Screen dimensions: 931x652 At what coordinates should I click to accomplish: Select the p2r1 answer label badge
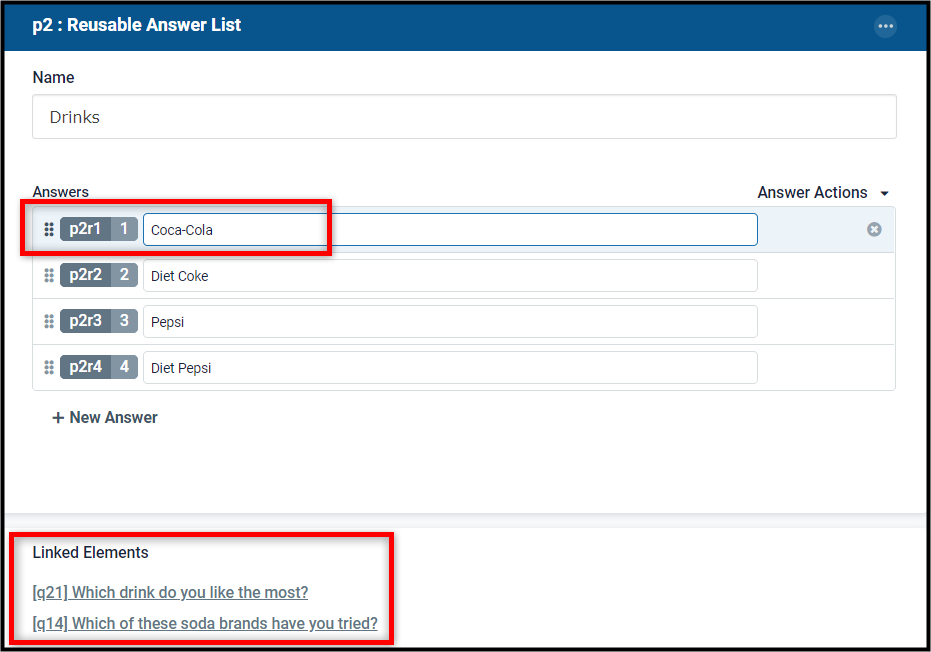click(x=86, y=229)
